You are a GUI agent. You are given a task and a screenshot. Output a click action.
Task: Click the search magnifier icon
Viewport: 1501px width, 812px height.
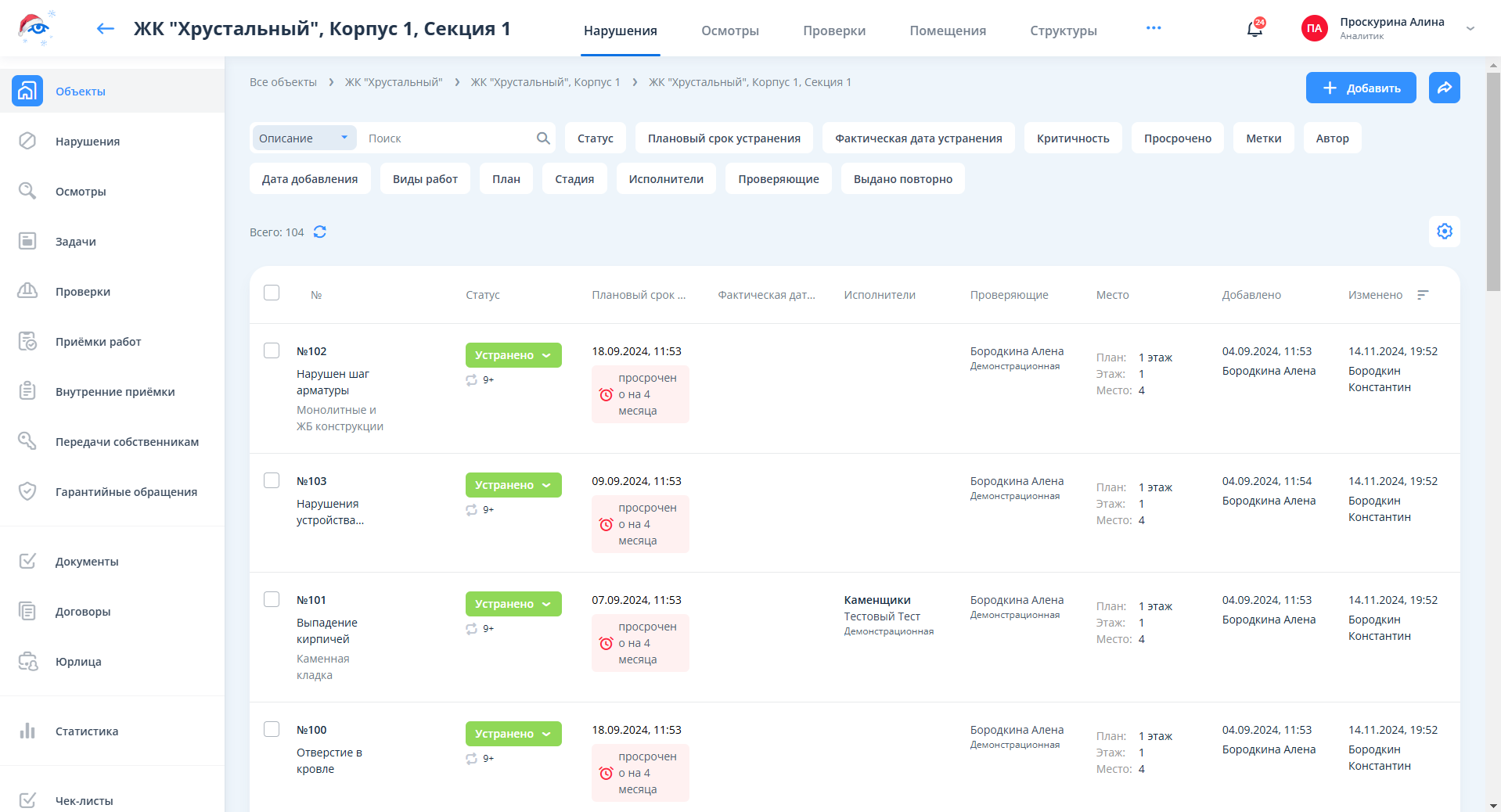coord(543,138)
